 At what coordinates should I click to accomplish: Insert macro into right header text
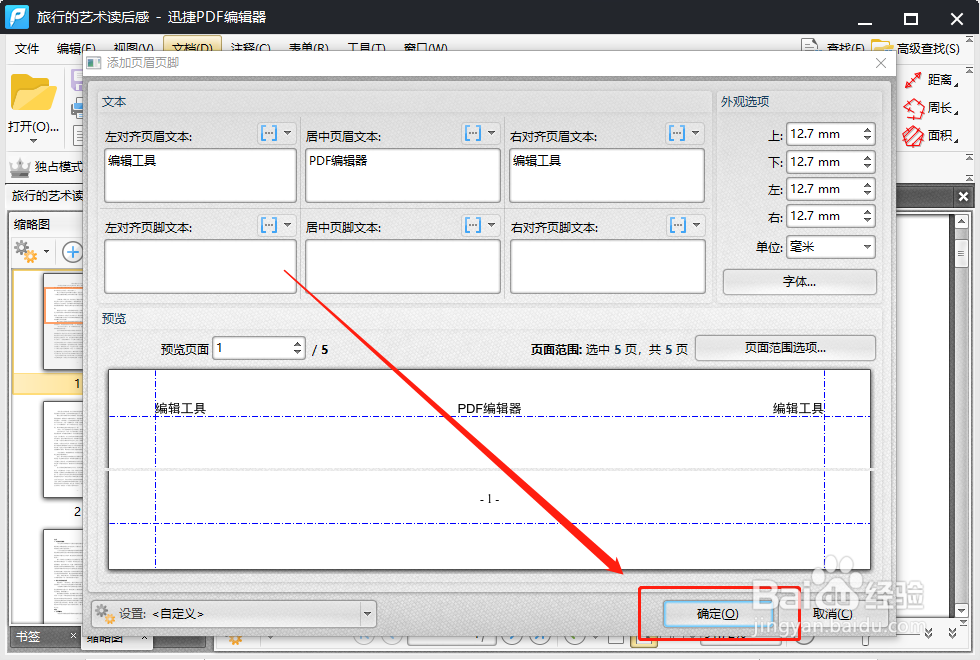point(677,133)
